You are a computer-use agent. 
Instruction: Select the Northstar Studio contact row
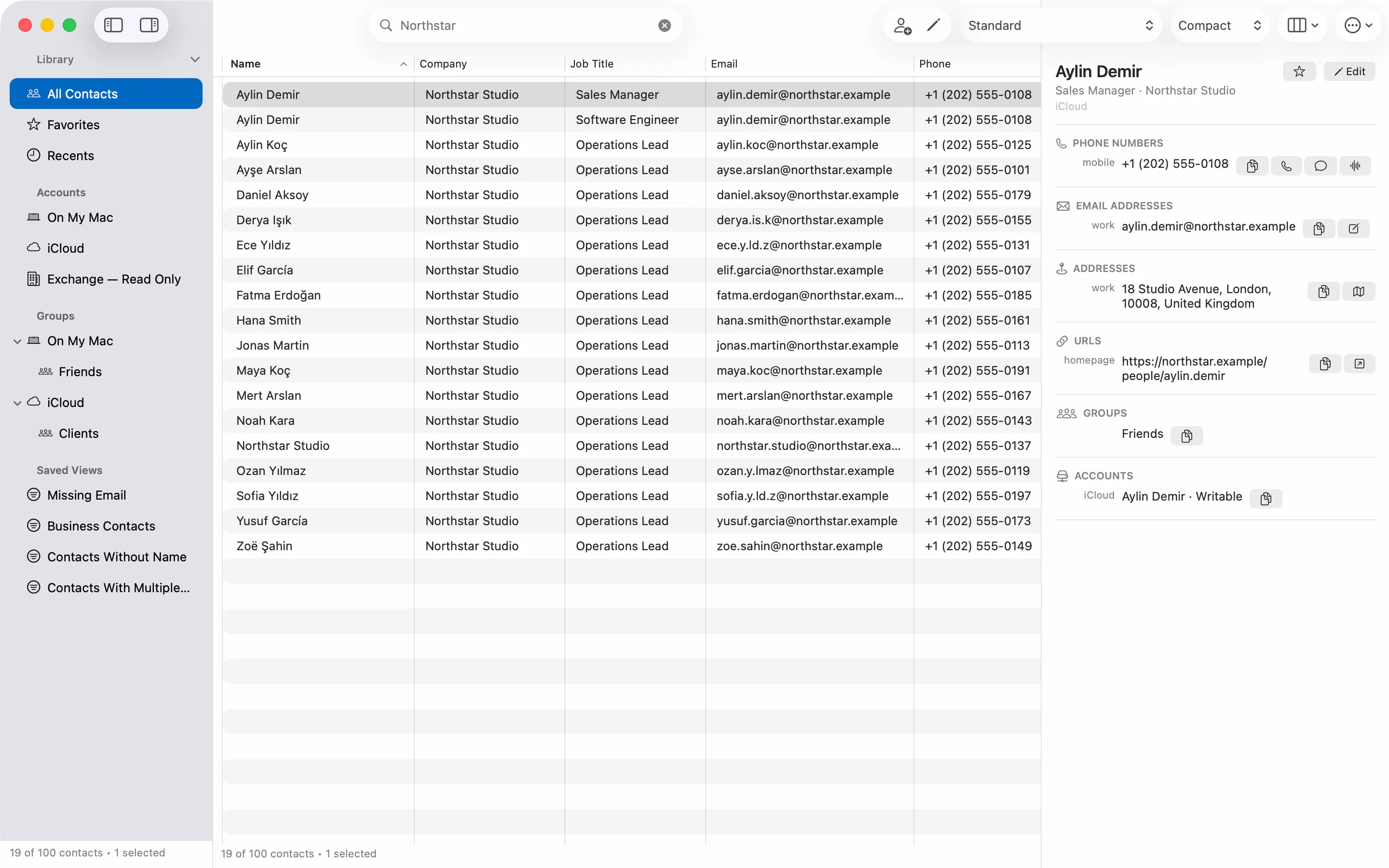coord(631,446)
